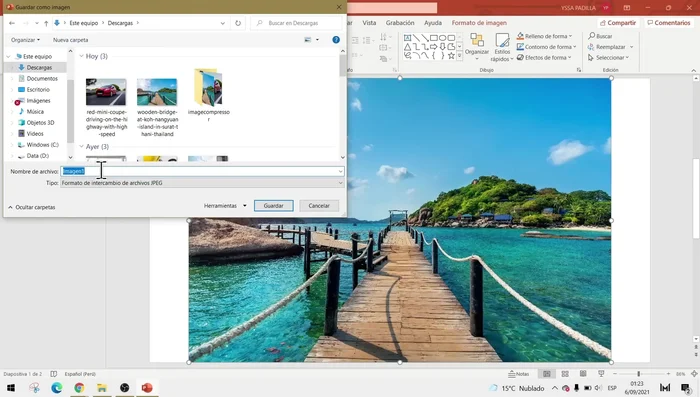Click the Comentarios button

[x=668, y=23]
